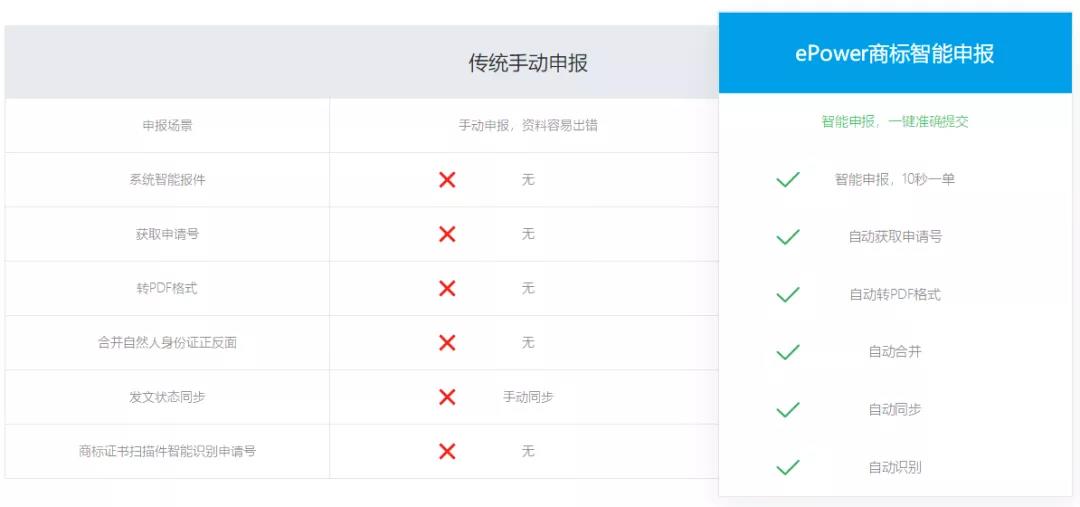This screenshot has height=507, width=1080.
Task: Click the green checkmark beside 自动识别
Action: coord(787,467)
